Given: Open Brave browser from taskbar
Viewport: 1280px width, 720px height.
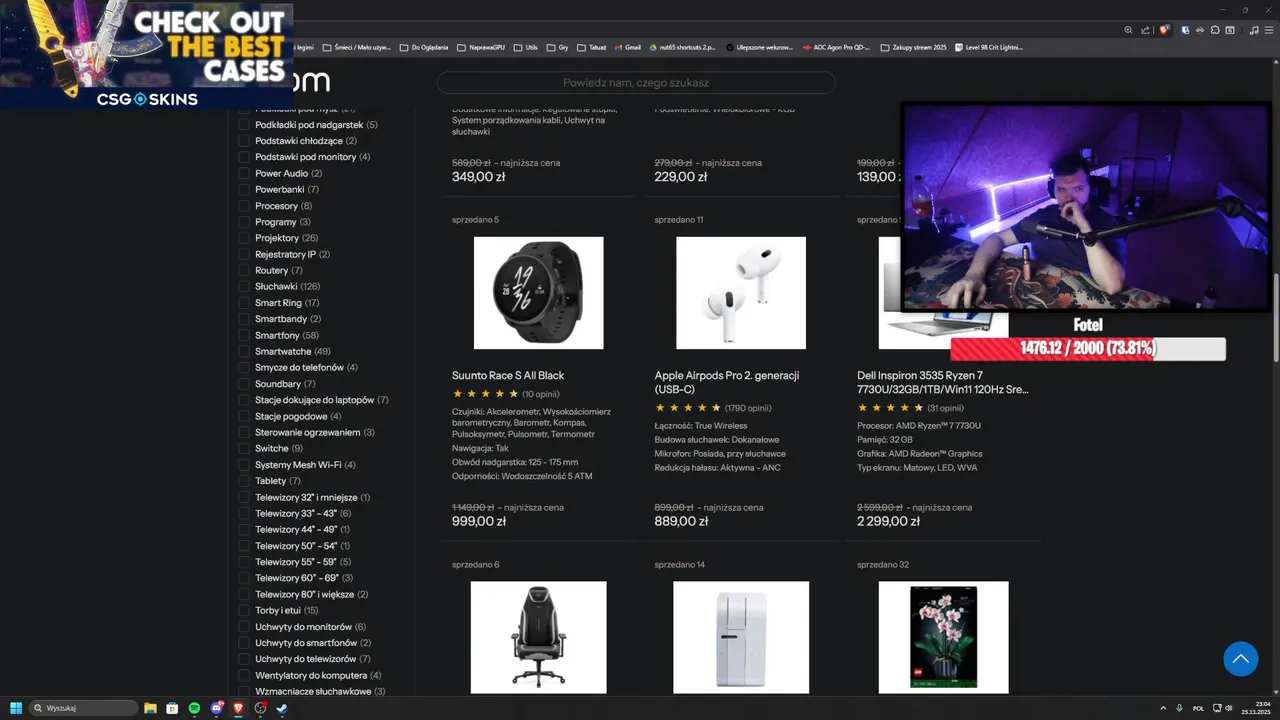Looking at the screenshot, I should tap(238, 708).
